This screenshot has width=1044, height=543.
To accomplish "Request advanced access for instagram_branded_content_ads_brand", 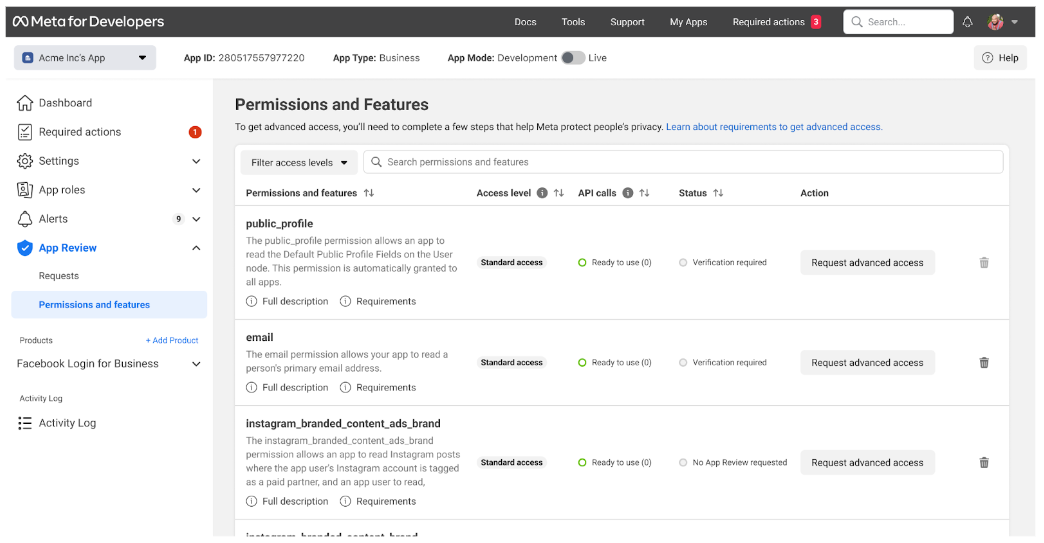I will [x=868, y=462].
